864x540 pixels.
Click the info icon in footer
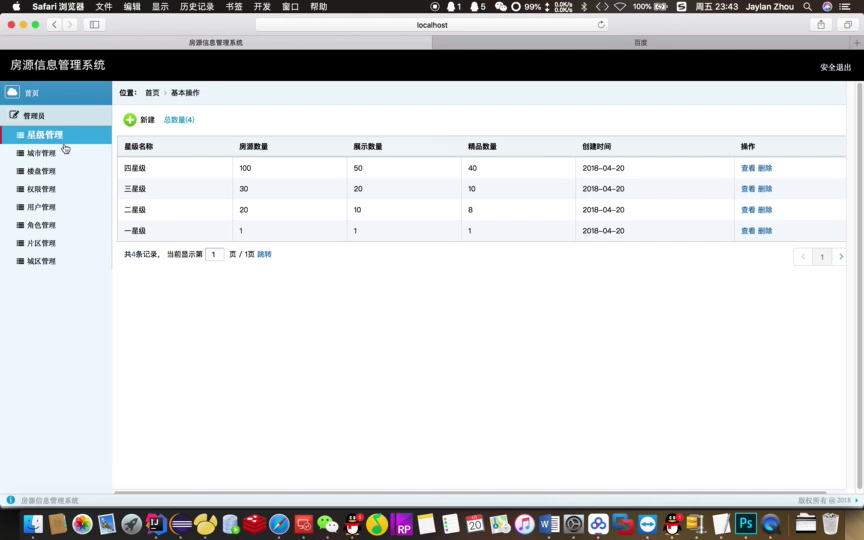click(10, 500)
